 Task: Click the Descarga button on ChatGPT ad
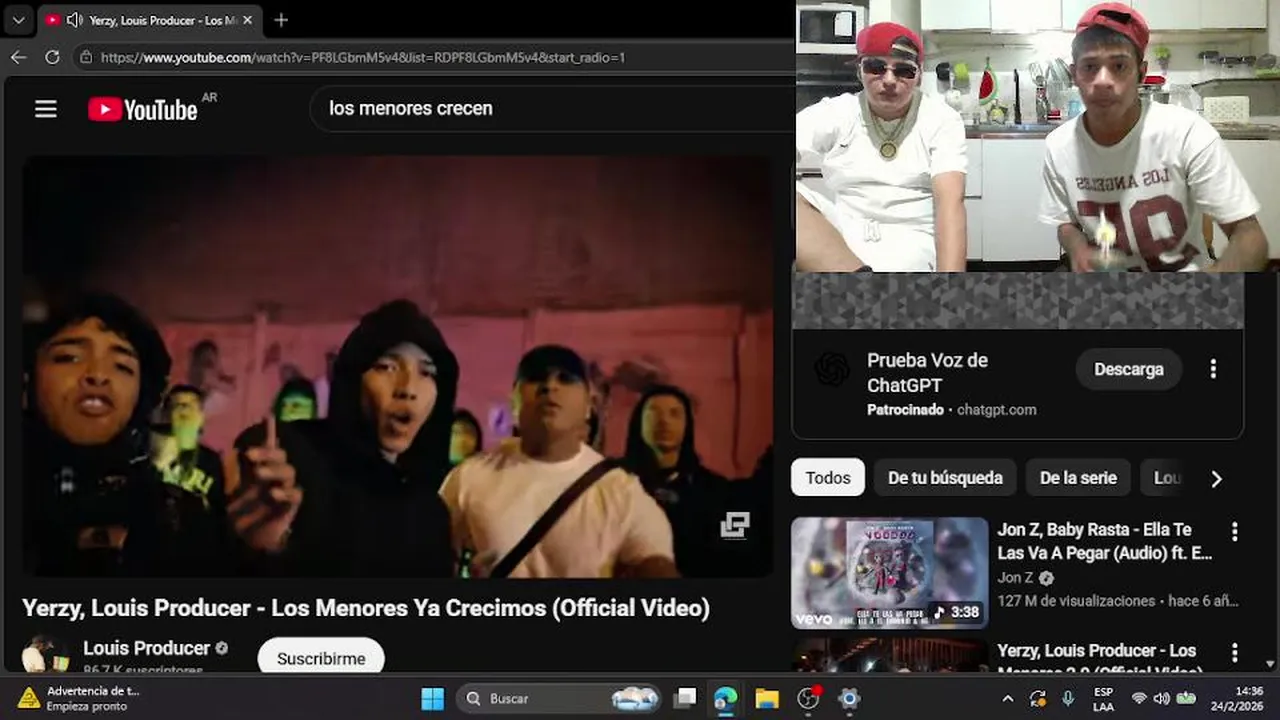click(1128, 369)
